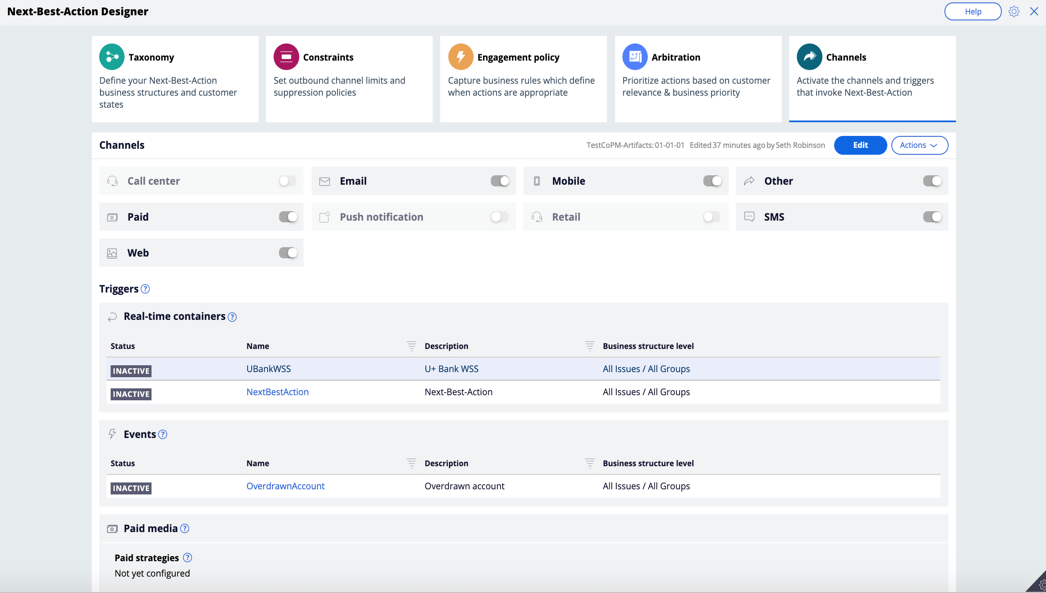Open the Description filter in the Events table
The width and height of the screenshot is (1046, 593).
coord(590,463)
